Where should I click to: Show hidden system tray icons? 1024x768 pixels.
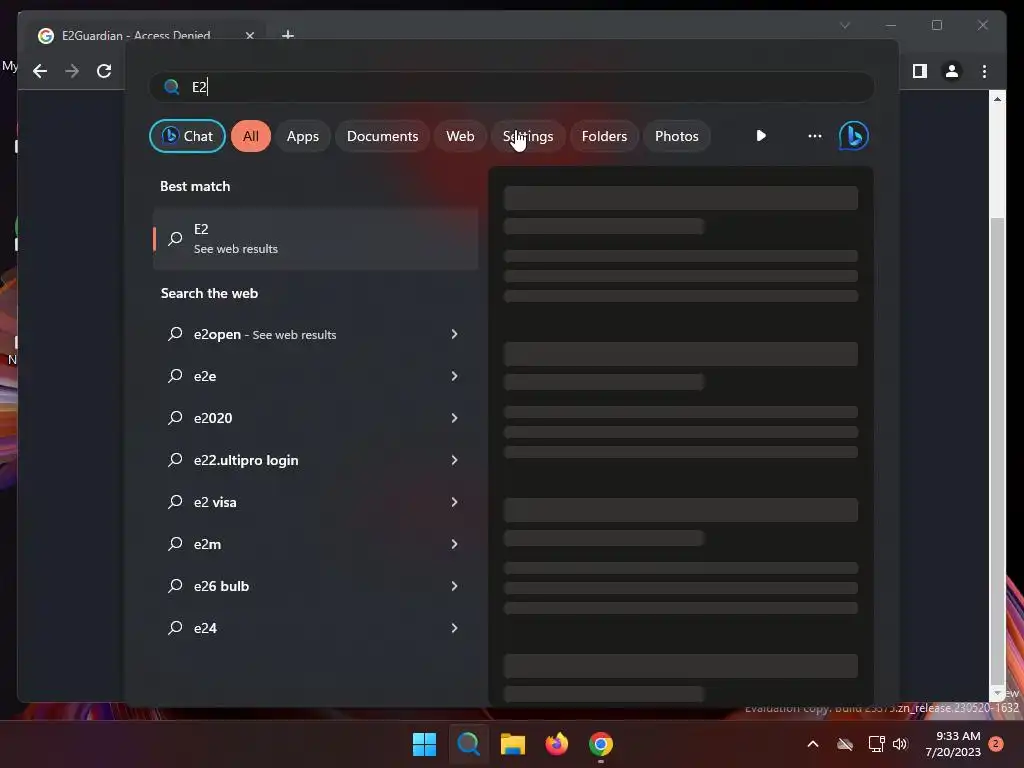tap(813, 744)
